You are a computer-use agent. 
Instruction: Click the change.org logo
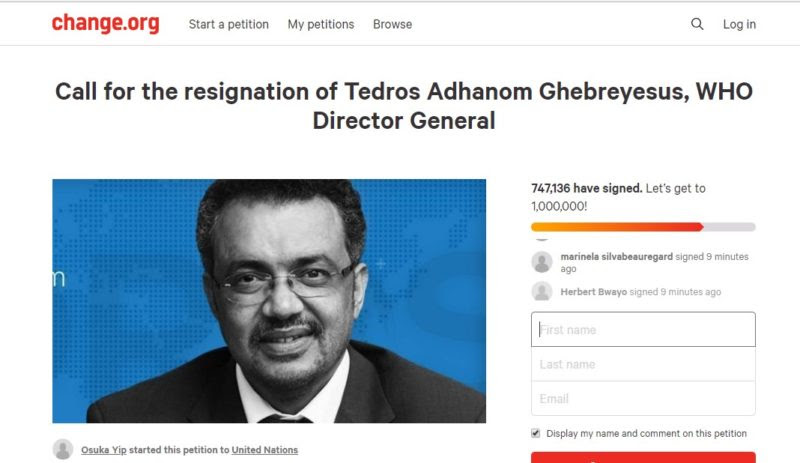[x=106, y=24]
